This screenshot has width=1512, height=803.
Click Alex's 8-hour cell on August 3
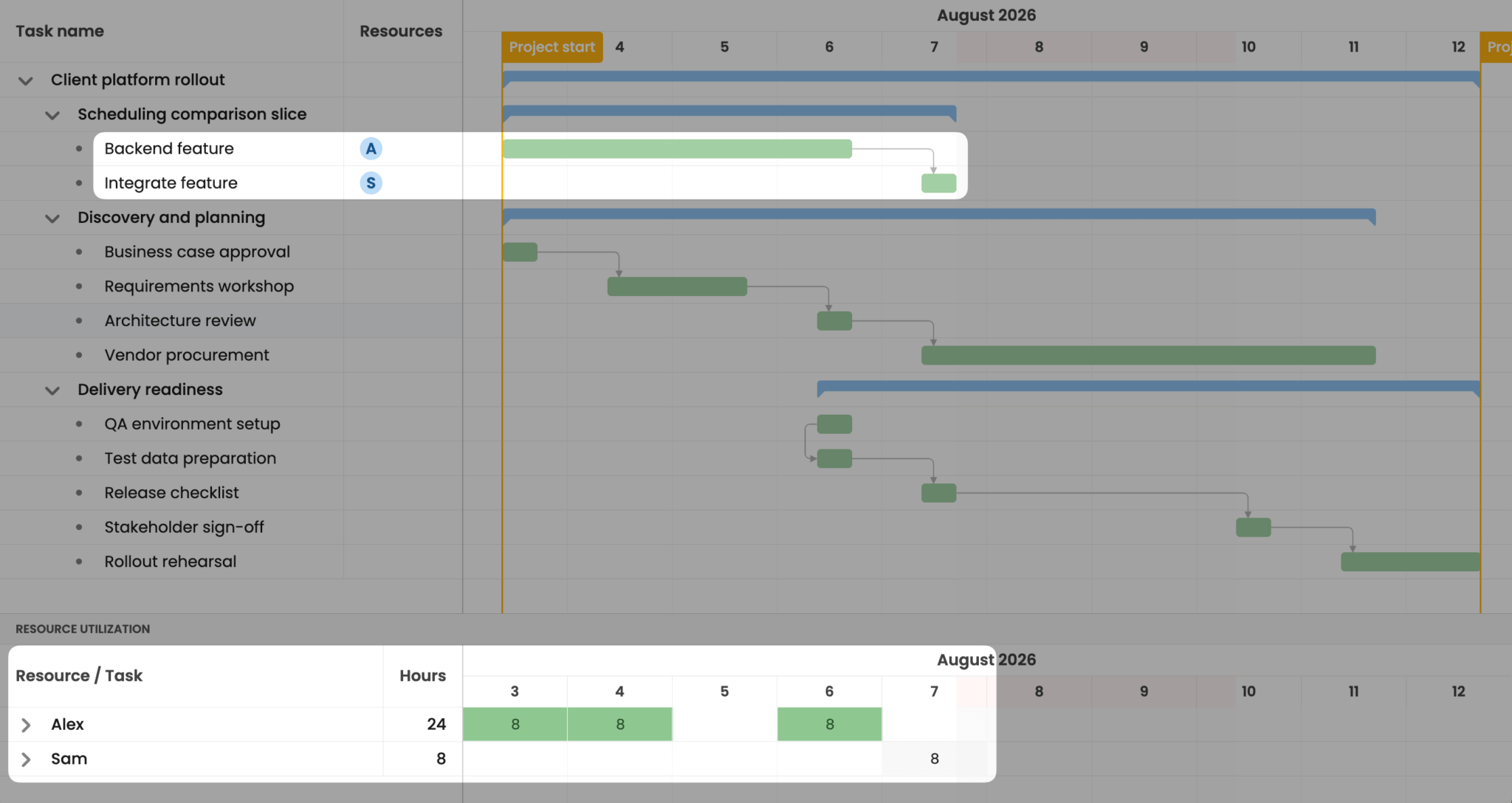[x=515, y=724]
